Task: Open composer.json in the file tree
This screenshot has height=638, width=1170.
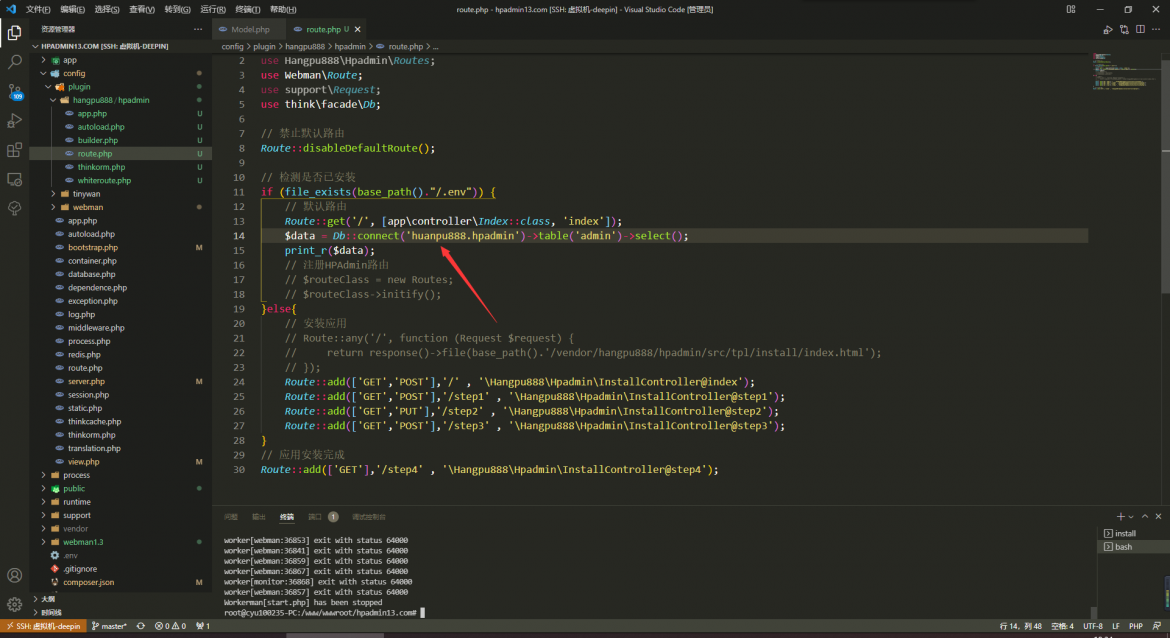Action: coord(88,583)
